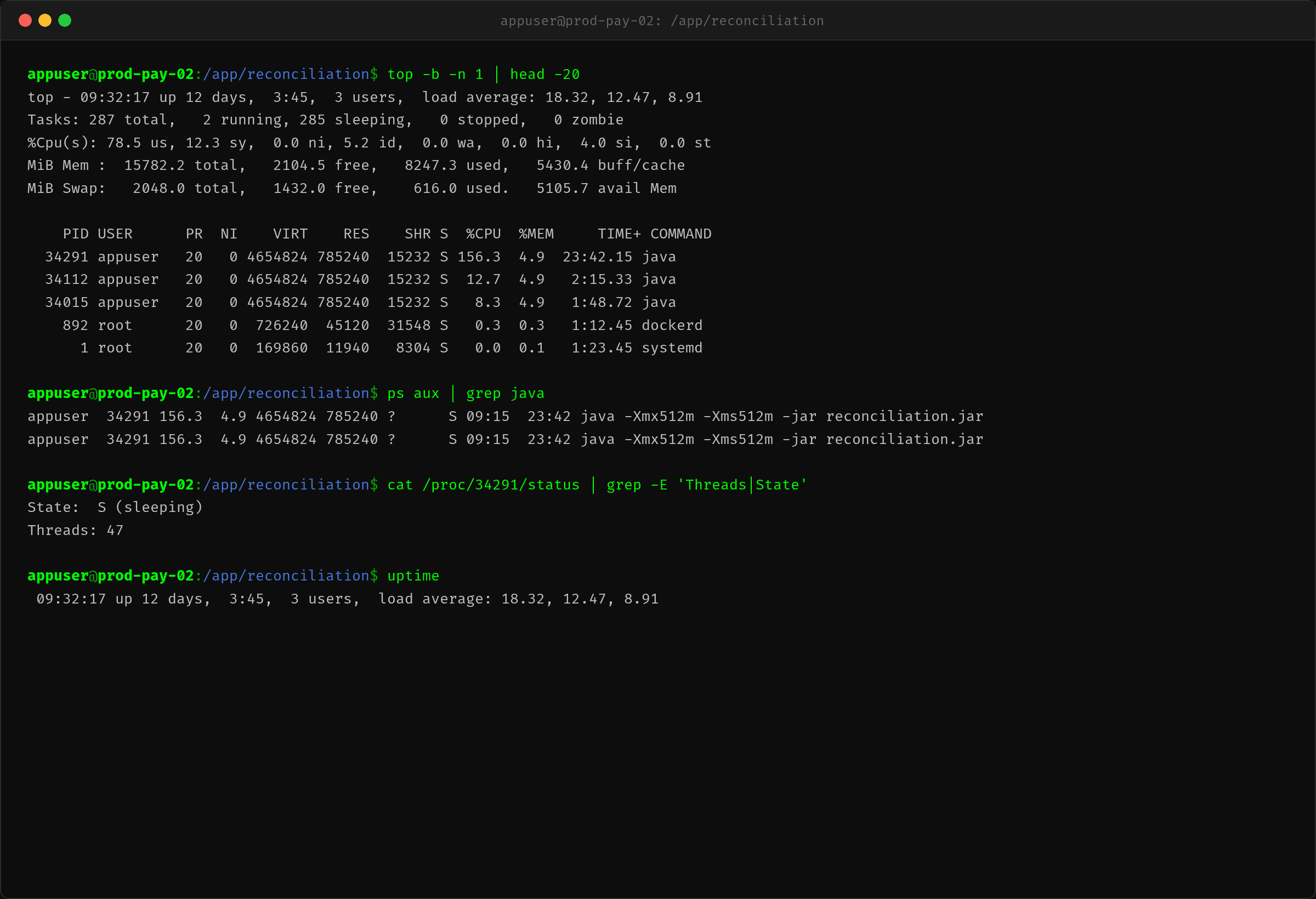Click the '/app/reconciliation' path in the uptime prompt
This screenshot has width=1316, height=899.
click(x=286, y=576)
